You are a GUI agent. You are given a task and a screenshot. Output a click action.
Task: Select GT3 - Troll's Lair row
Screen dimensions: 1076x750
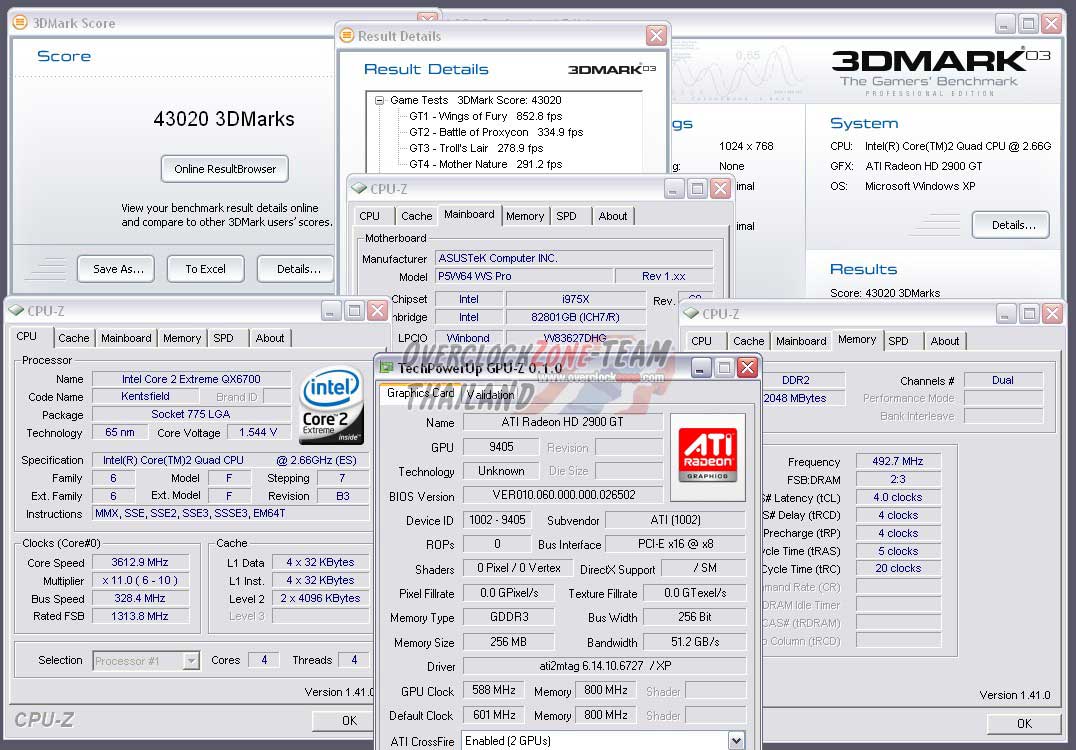pyautogui.click(x=476, y=148)
